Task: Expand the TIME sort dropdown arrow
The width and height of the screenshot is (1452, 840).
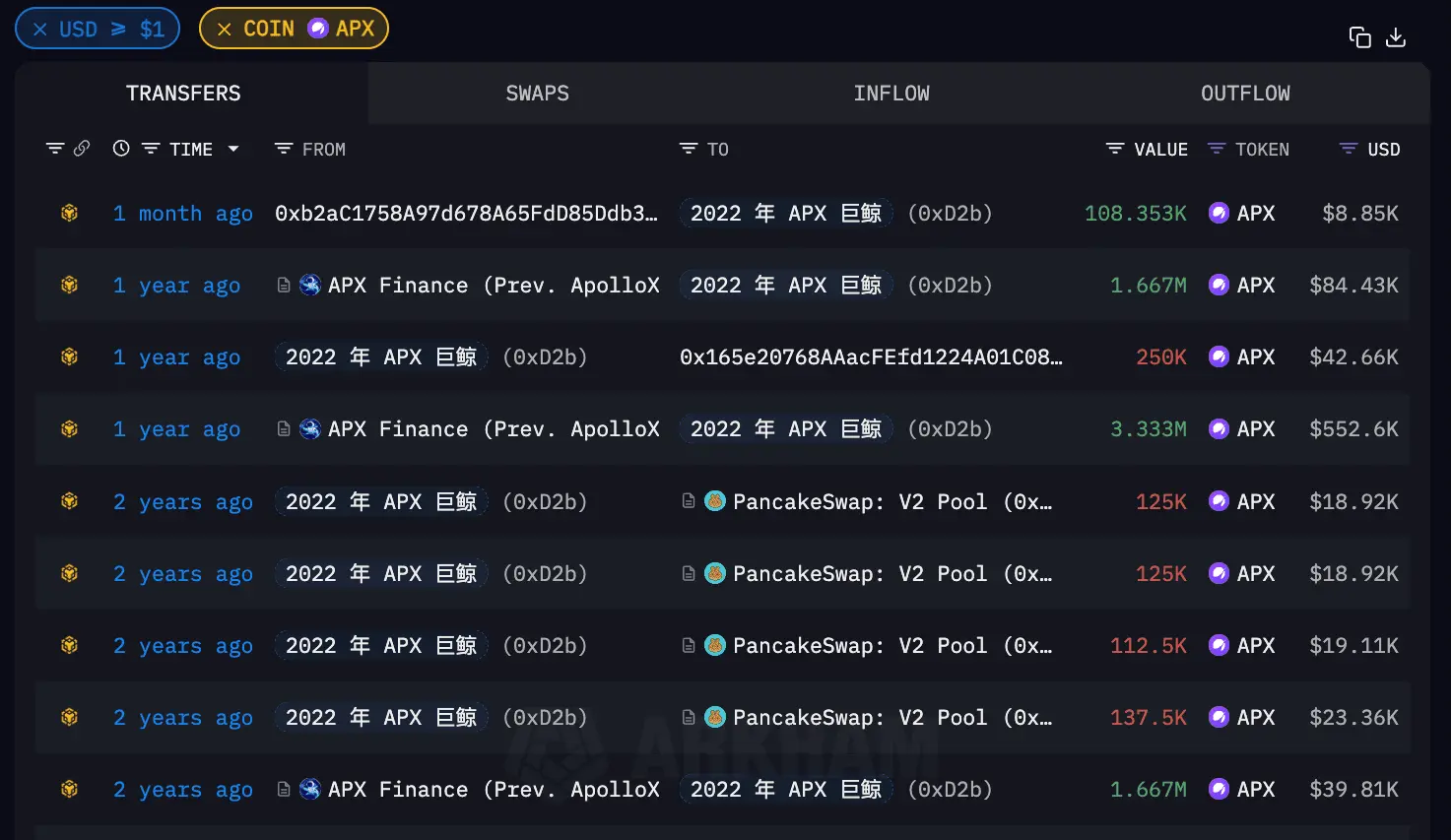Action: pos(233,150)
